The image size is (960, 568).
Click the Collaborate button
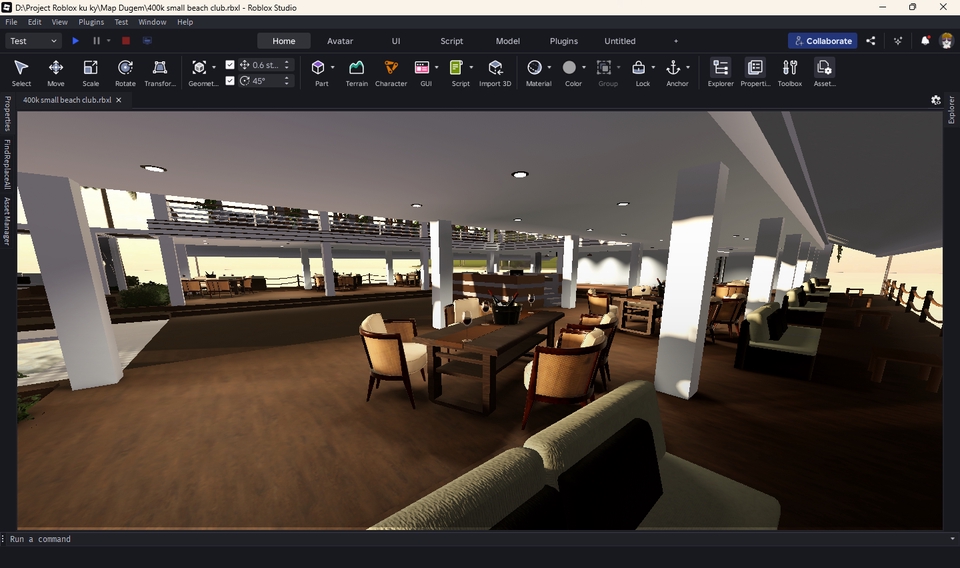tap(822, 41)
